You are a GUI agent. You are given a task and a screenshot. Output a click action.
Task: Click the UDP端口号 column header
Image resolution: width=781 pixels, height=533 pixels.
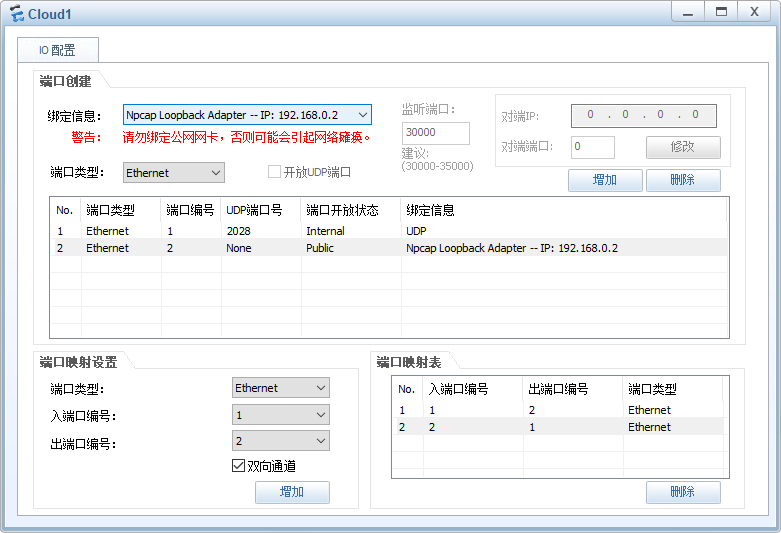261,210
